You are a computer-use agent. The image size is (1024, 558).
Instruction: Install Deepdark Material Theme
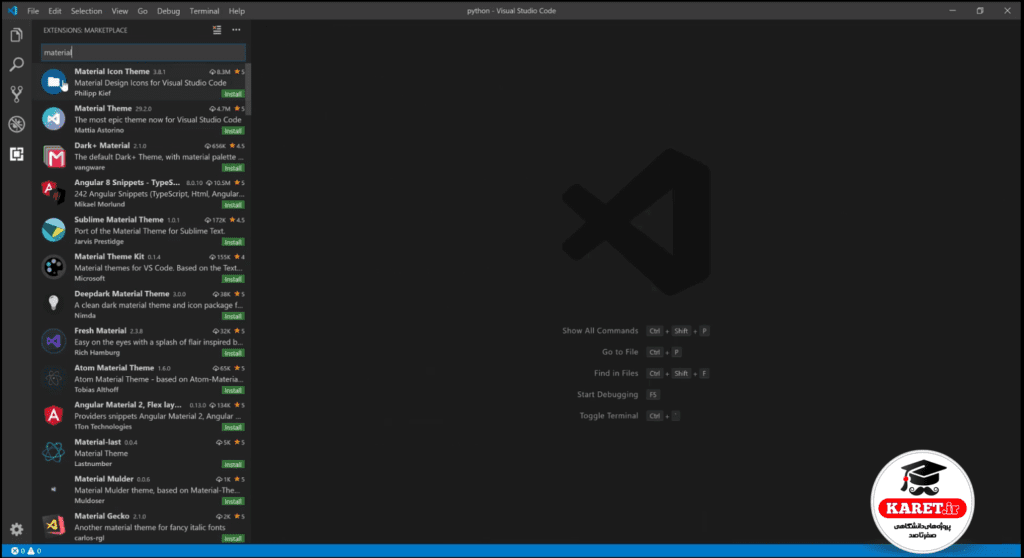coord(233,316)
